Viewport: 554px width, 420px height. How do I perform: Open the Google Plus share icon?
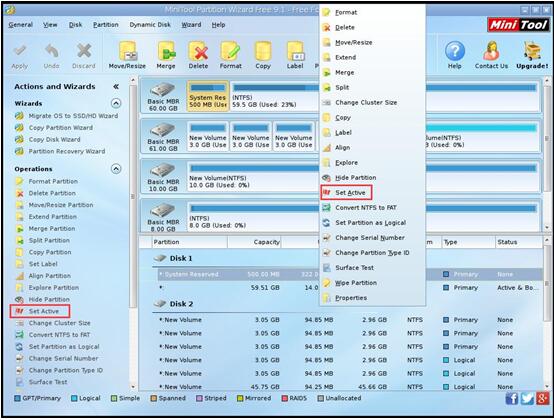(542, 398)
